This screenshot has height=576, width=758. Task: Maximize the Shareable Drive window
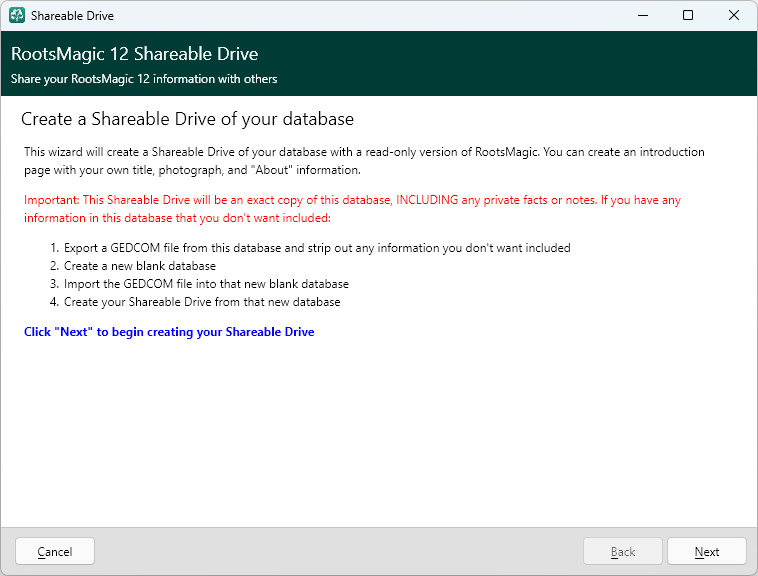click(687, 15)
